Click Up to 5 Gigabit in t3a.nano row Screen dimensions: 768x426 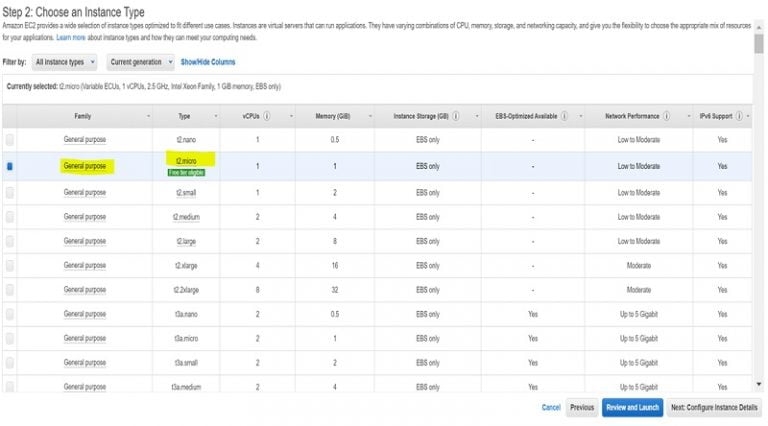tap(639, 314)
